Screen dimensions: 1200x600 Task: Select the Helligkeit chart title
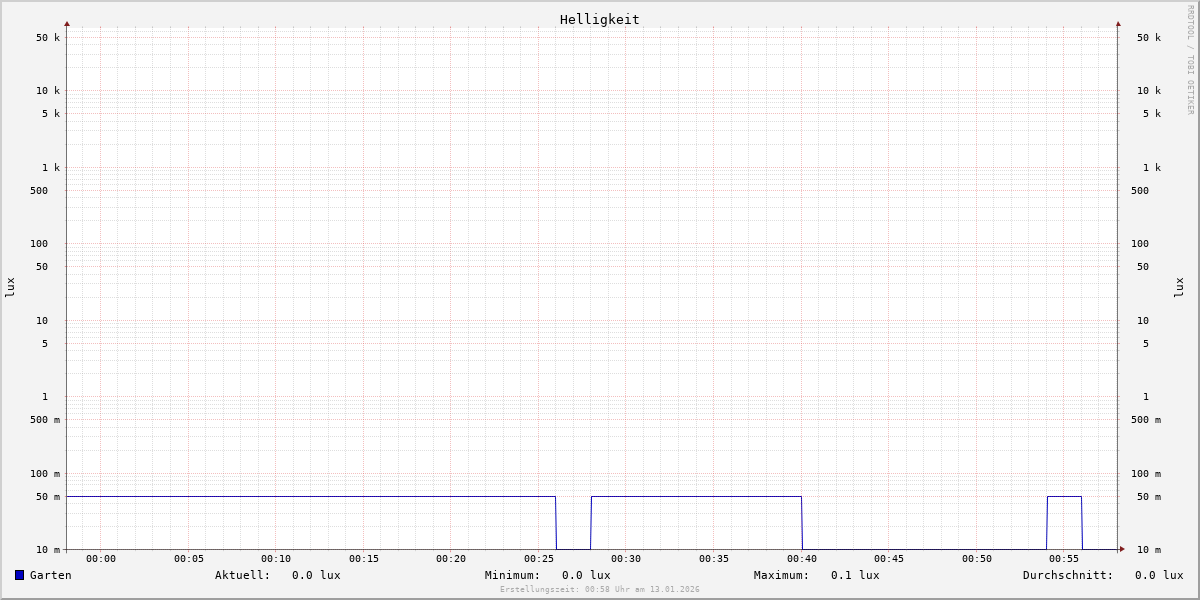599,19
